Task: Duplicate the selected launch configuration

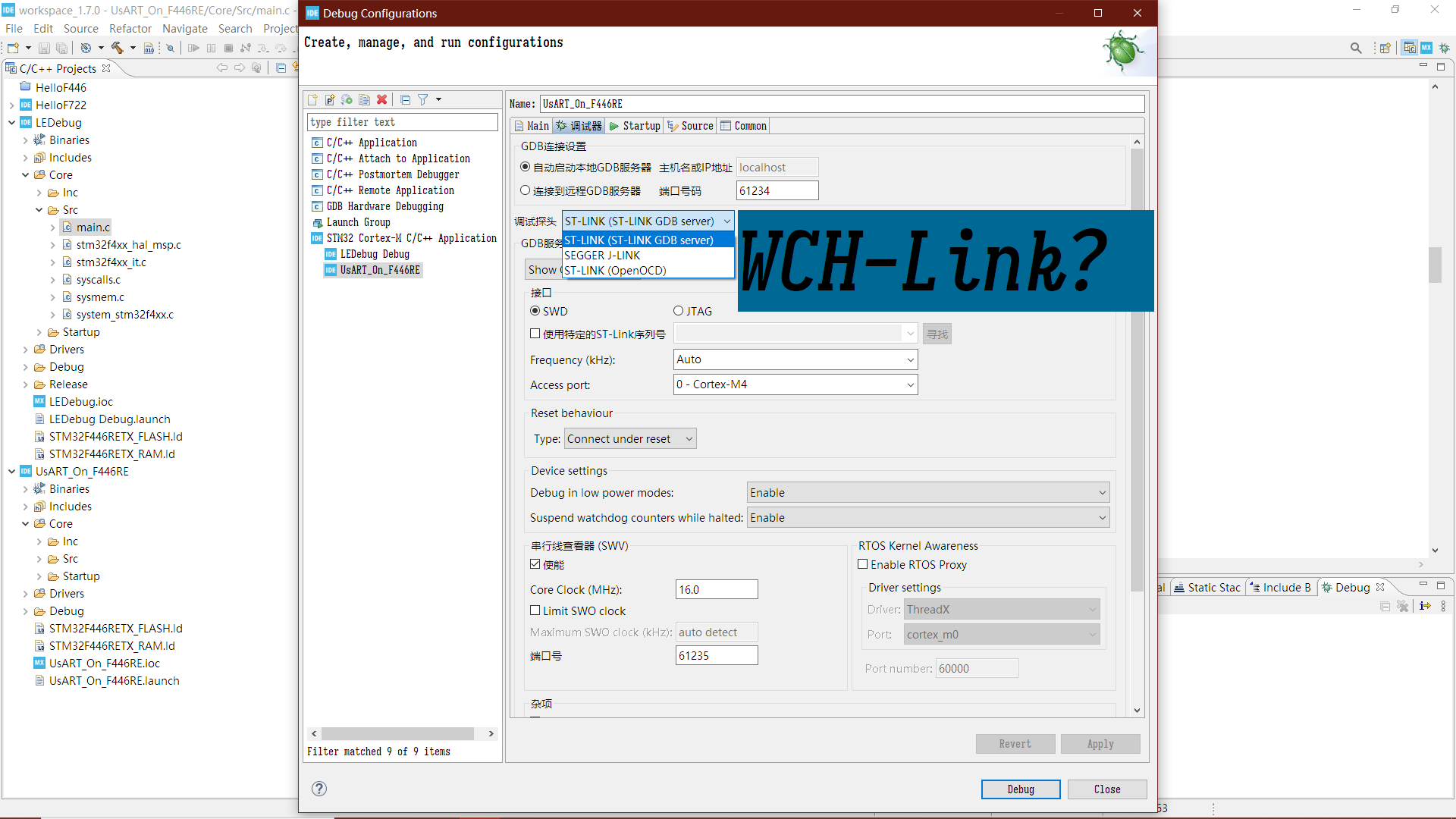Action: (x=365, y=100)
